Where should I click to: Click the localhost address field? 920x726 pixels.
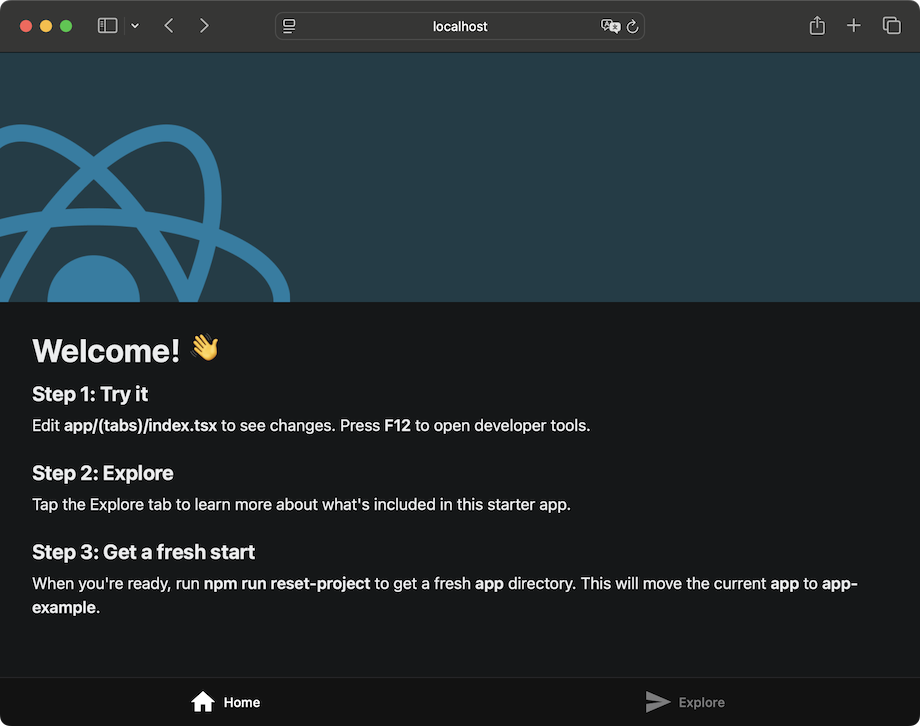point(460,26)
